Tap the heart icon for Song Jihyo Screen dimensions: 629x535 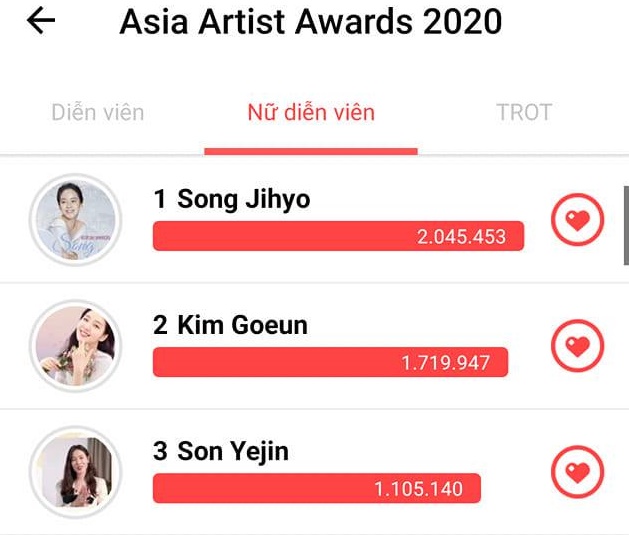click(578, 221)
